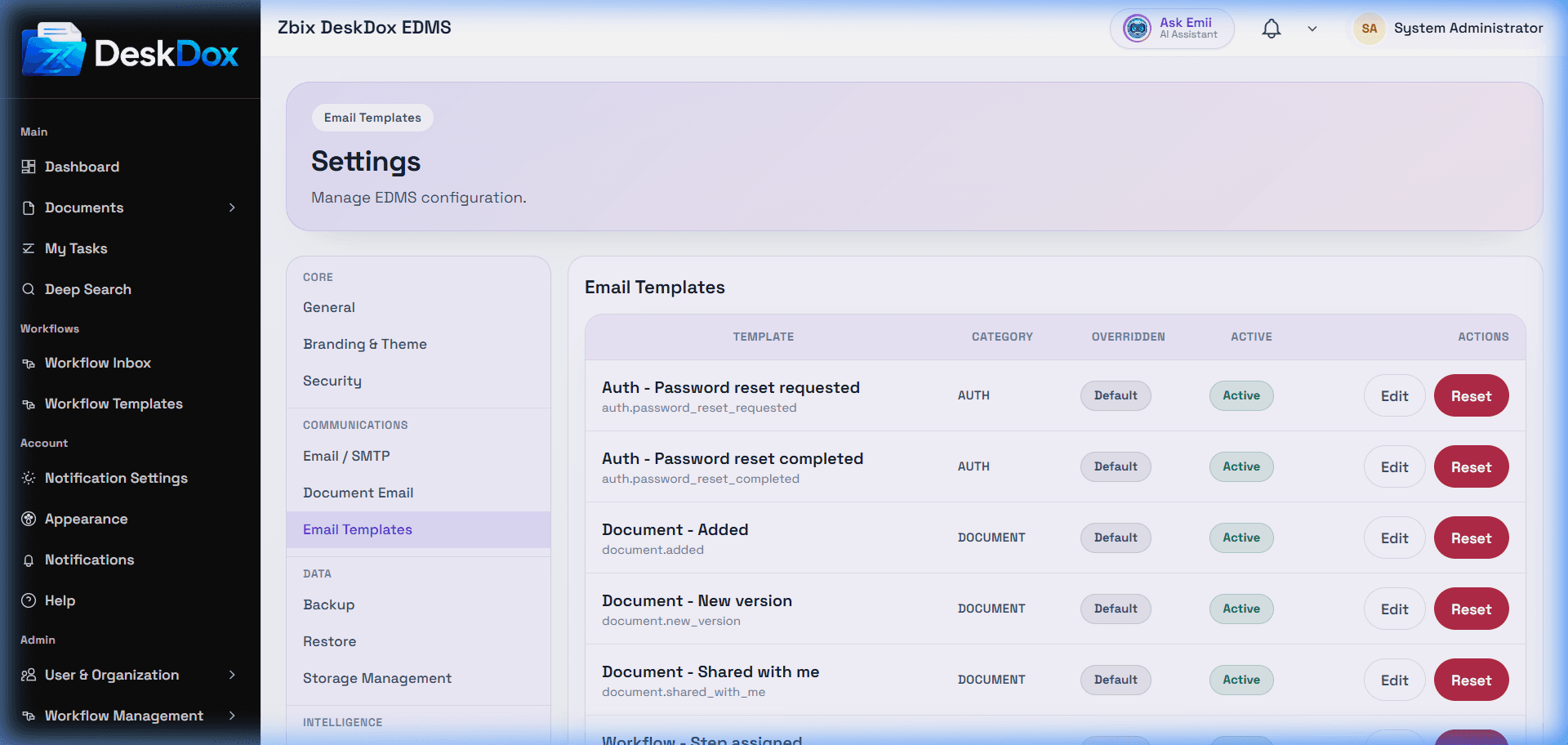
Task: Click the Workflow Inbox icon
Action: click(29, 363)
